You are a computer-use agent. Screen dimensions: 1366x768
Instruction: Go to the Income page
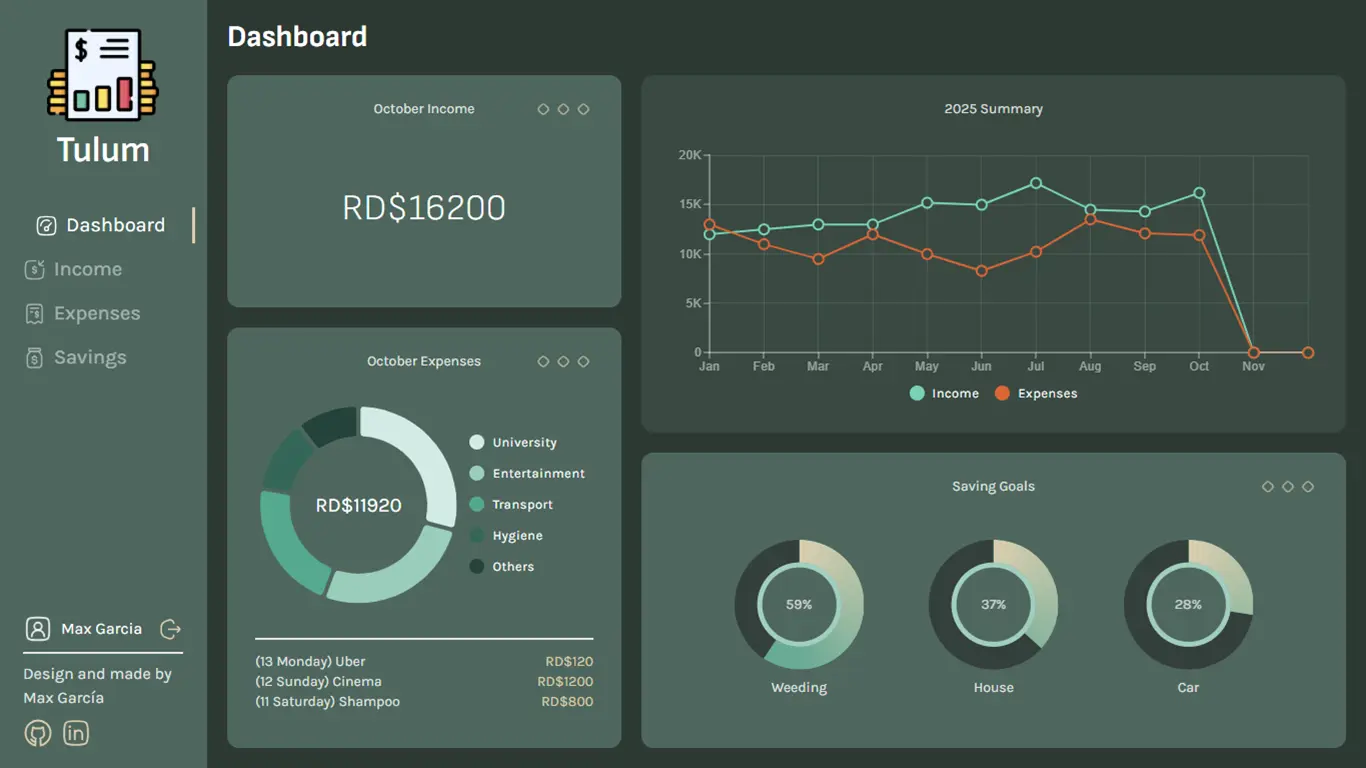coord(88,269)
